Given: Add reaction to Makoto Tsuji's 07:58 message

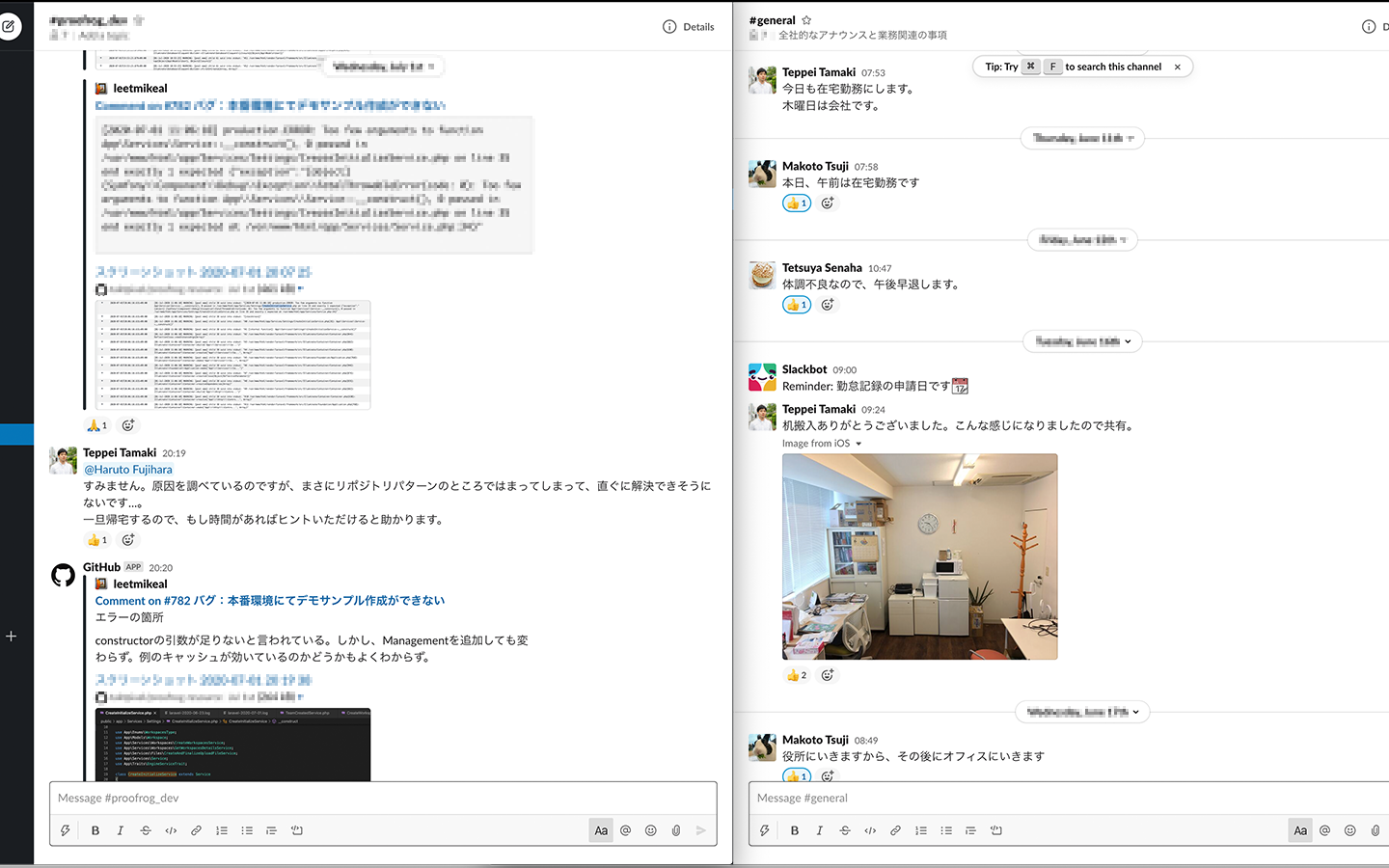Looking at the screenshot, I should point(828,203).
